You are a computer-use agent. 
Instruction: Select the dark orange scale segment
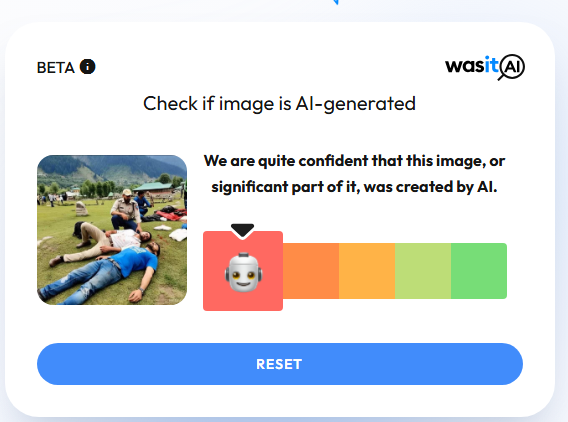click(311, 271)
